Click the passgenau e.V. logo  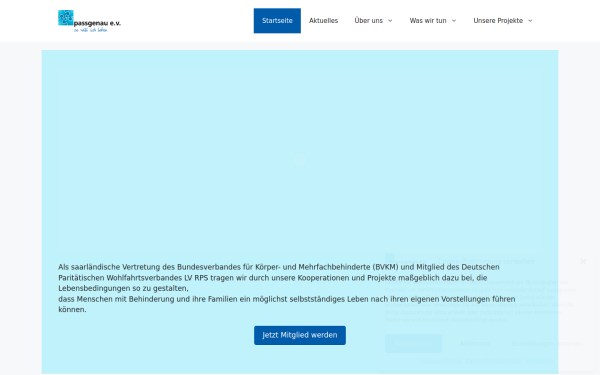[89, 21]
